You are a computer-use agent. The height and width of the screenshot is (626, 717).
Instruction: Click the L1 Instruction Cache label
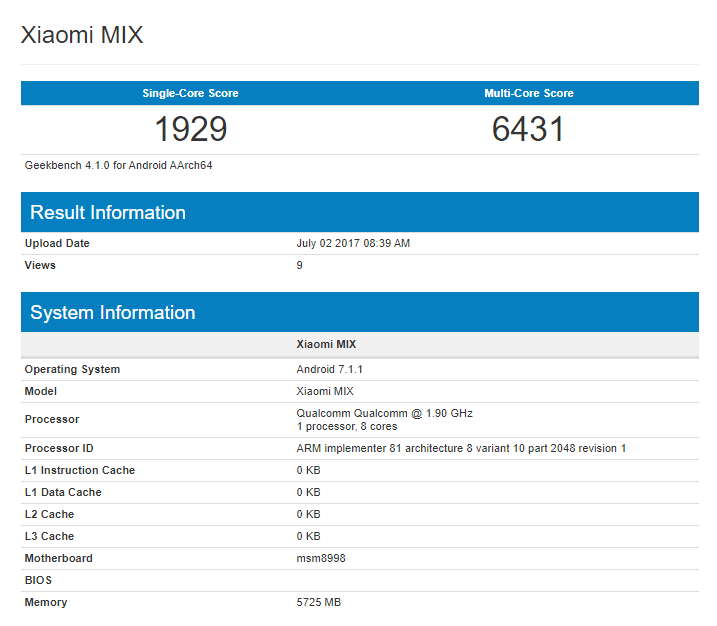click(x=80, y=470)
